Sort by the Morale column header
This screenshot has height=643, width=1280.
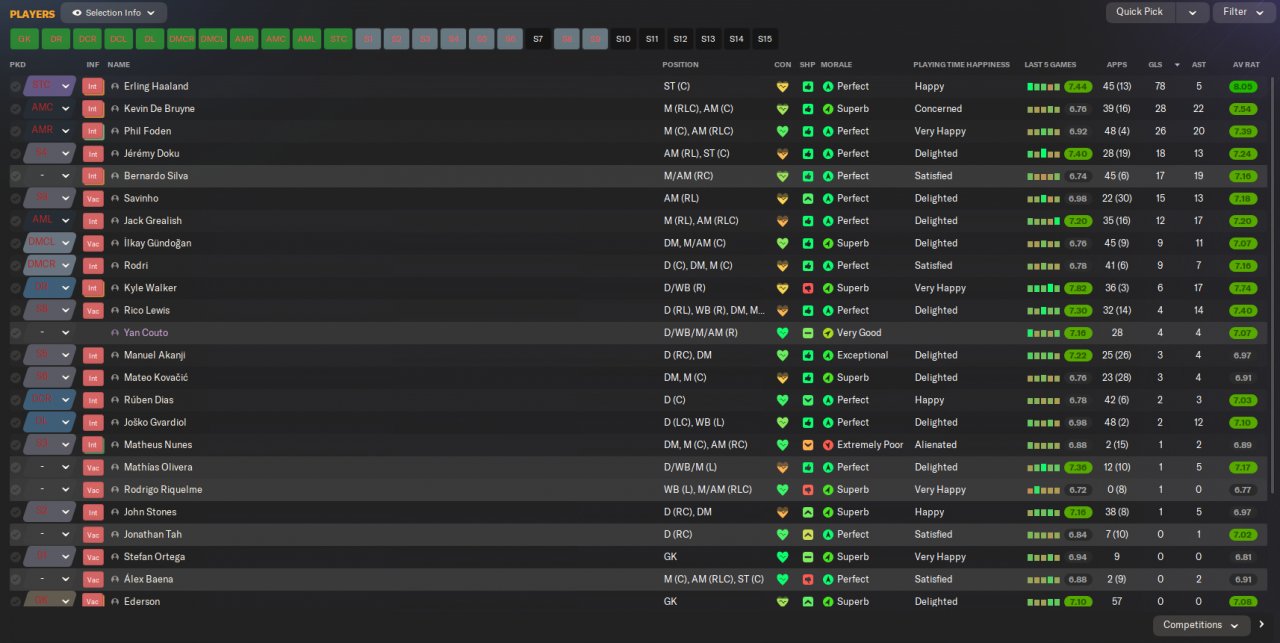[836, 65]
